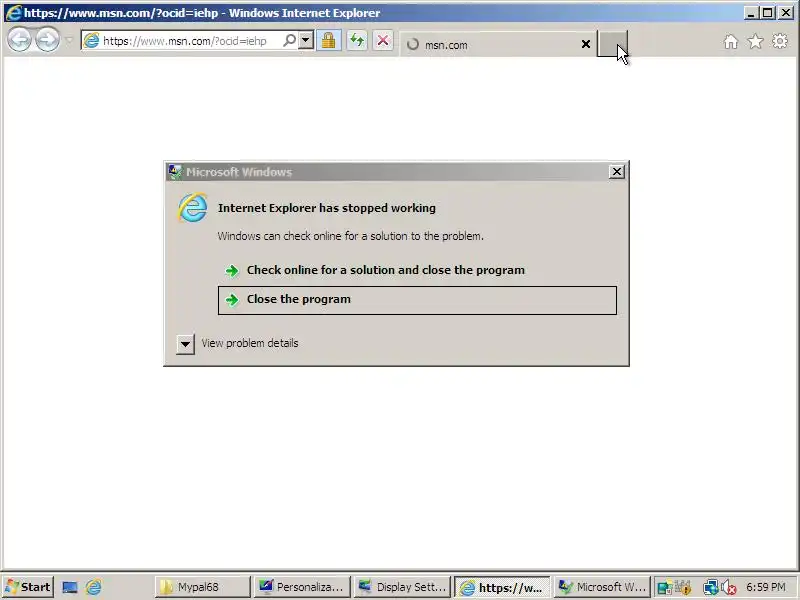
Task: Open Favorites star icon
Action: pyautogui.click(x=755, y=41)
